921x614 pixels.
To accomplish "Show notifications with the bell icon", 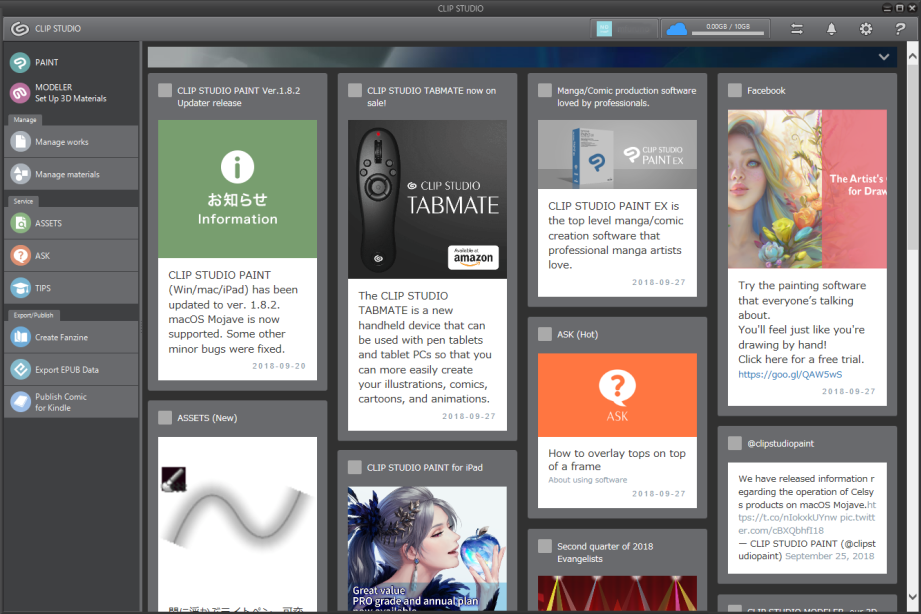I will pyautogui.click(x=831, y=29).
